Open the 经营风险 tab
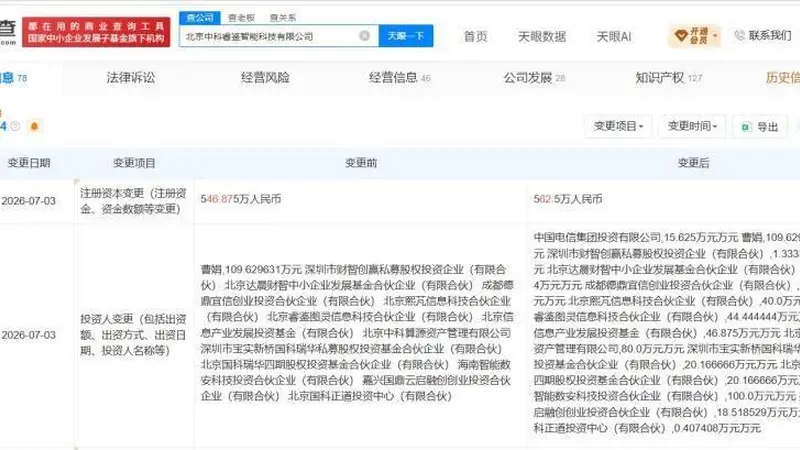 (x=265, y=78)
